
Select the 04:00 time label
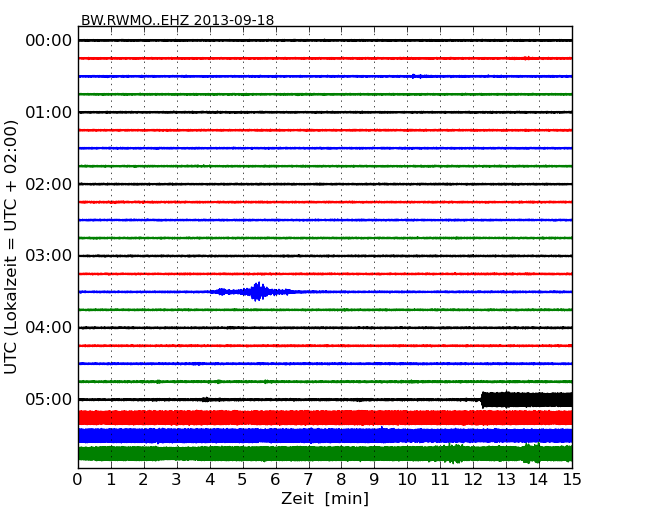coord(49,328)
